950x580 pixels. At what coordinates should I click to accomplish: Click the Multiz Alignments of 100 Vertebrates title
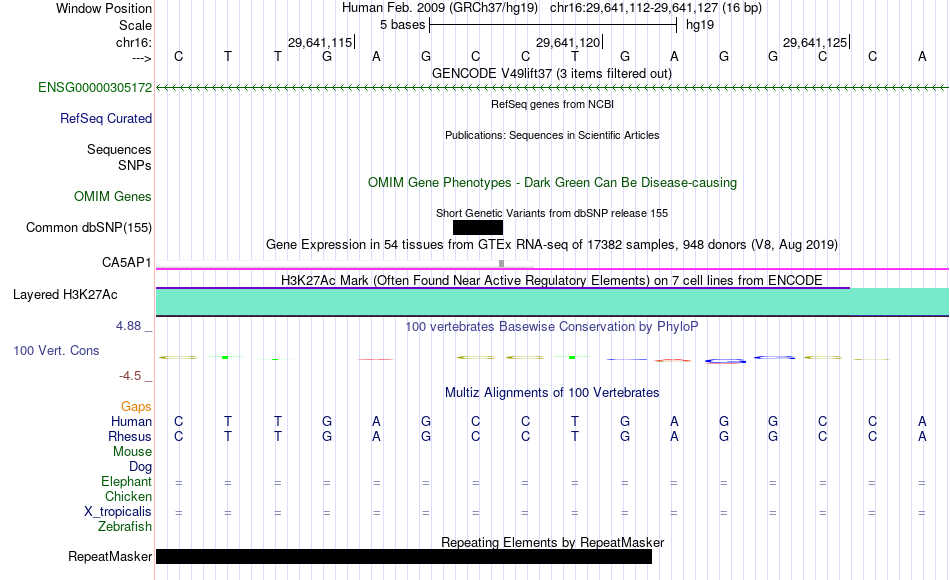[552, 392]
